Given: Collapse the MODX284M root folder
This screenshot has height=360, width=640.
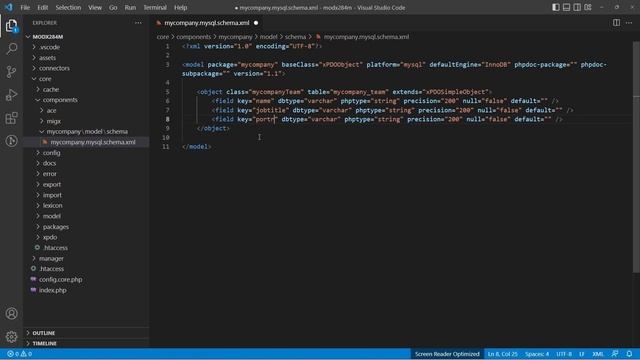Looking at the screenshot, I should [47, 37].
